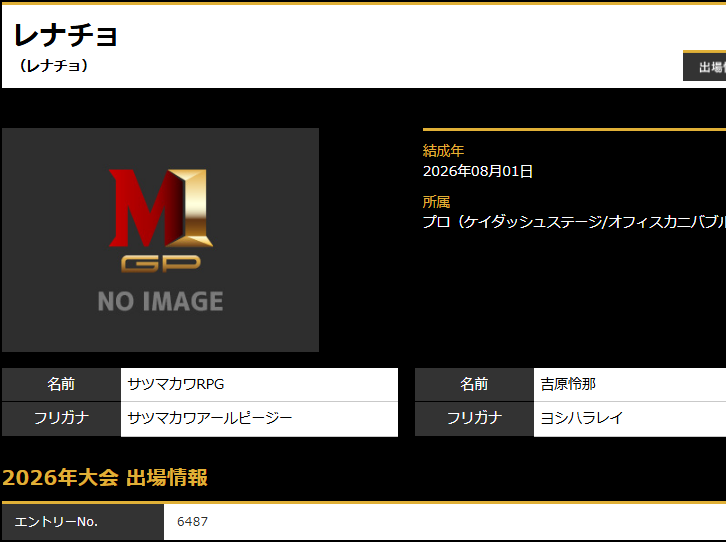Click the 2026年大会 出場情報 heading
726x542 pixels.
click(105, 477)
